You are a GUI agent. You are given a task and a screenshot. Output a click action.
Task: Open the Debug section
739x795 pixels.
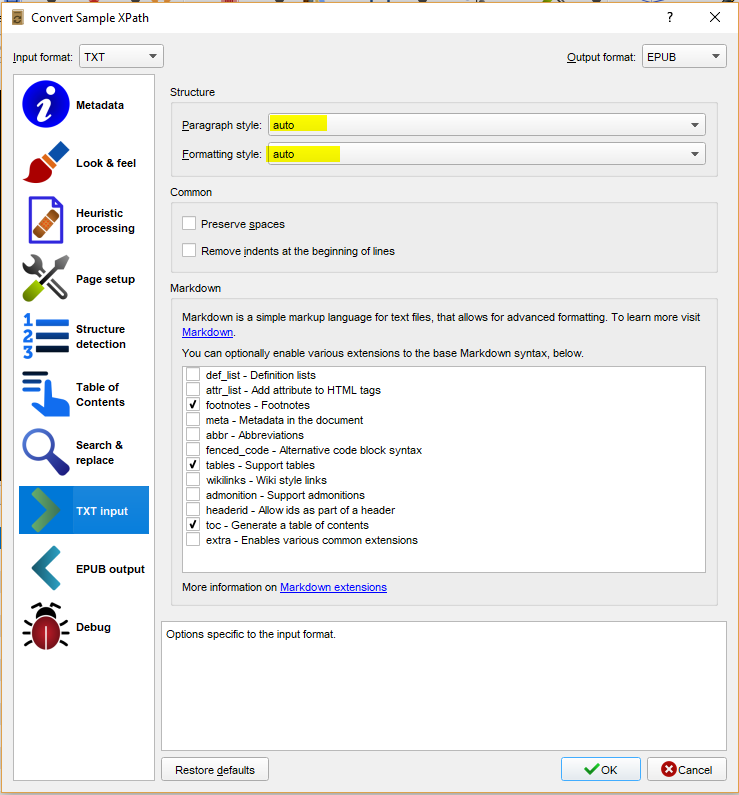84,627
